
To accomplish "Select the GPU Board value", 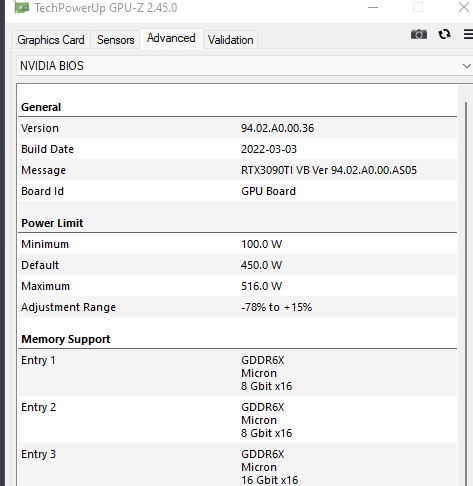I will coord(268,191).
